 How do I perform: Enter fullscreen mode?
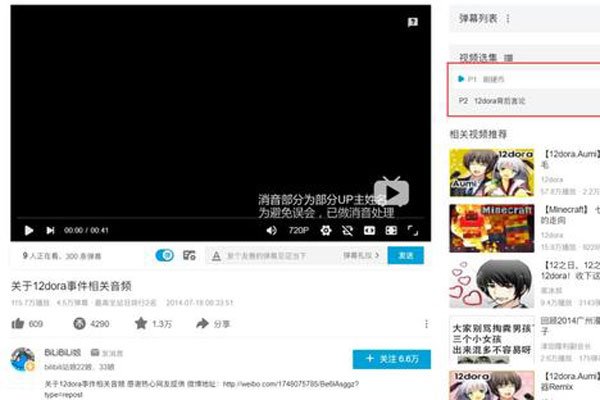pyautogui.click(x=412, y=230)
